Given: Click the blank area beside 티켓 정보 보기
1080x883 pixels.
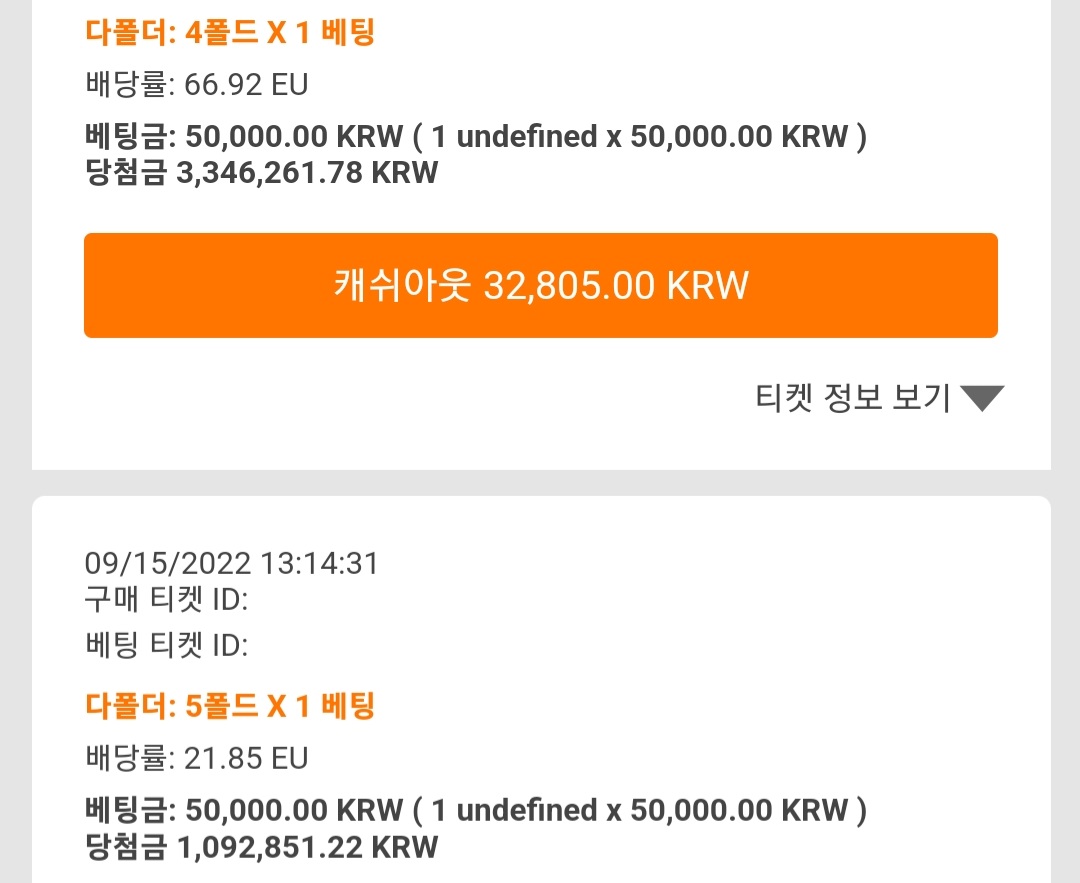Looking at the screenshot, I should click(413, 398).
